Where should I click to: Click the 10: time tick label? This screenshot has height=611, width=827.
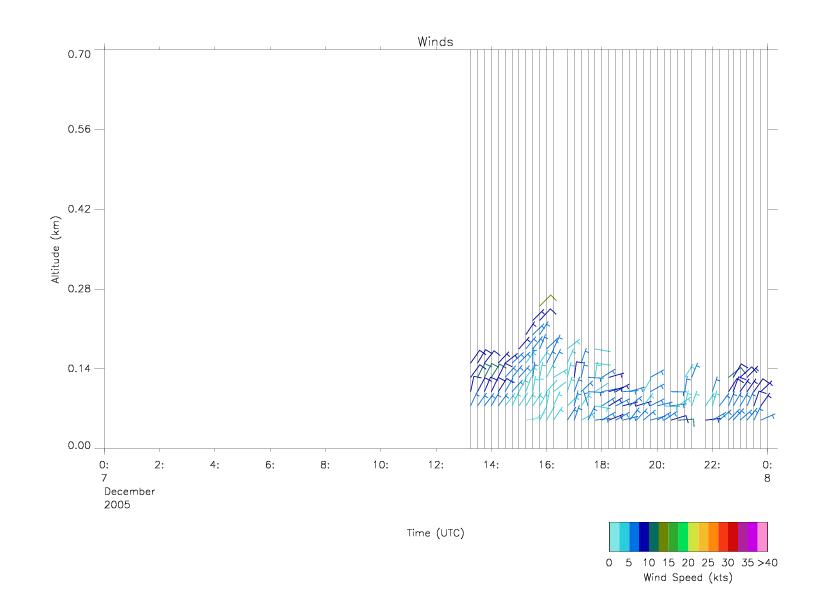point(380,465)
